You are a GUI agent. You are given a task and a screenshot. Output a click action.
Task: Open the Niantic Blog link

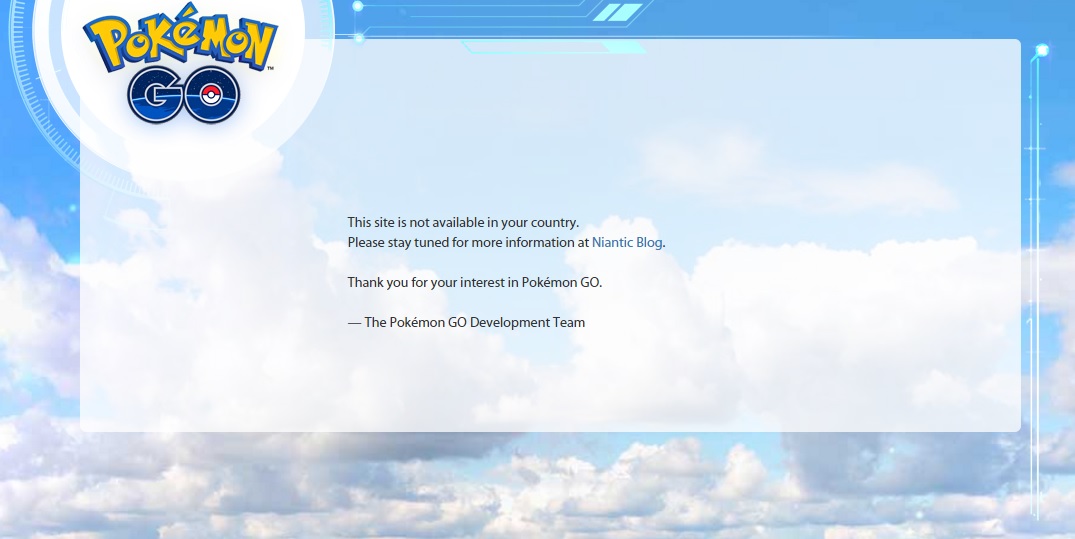click(627, 243)
